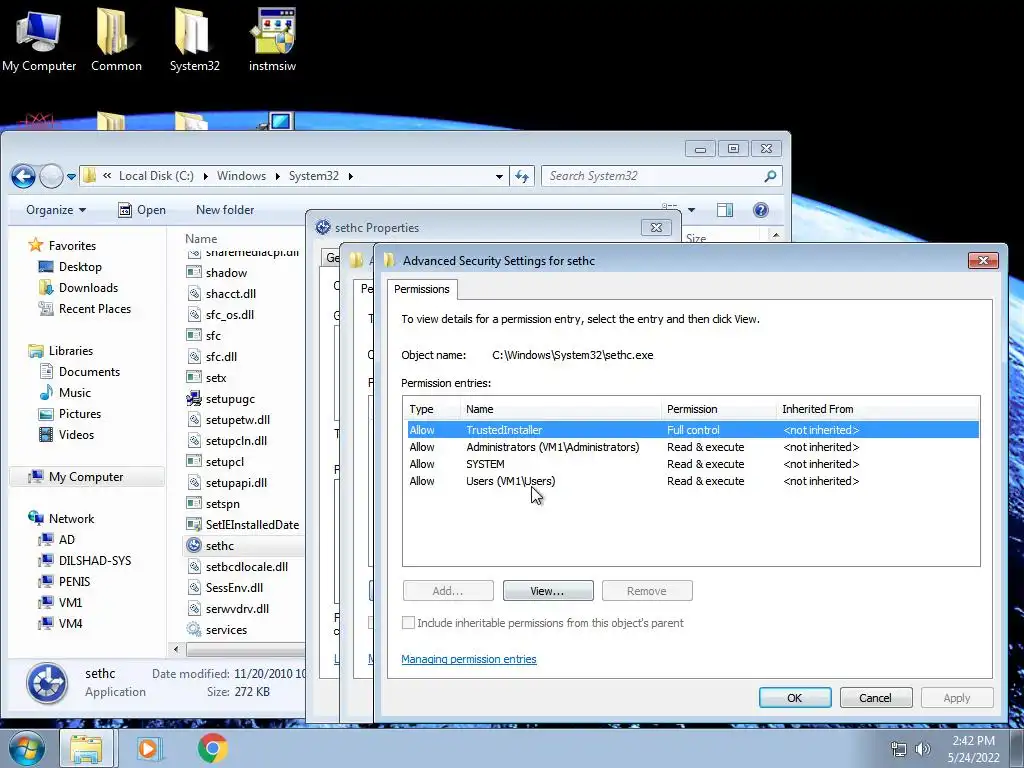Select shadow file in list
1024x768 pixels.
pyautogui.click(x=226, y=273)
